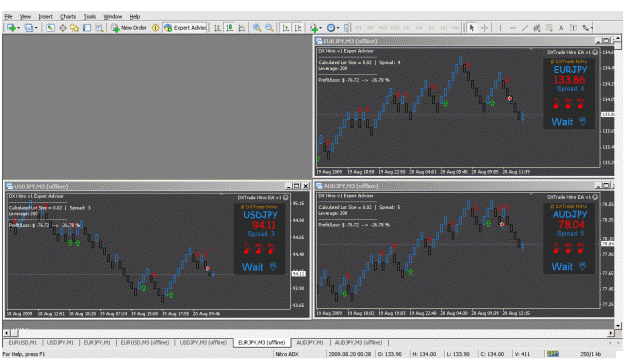Switch to EURJPY,M1 chart tab
Image resolution: width=625 pixels, height=360 pixels.
tap(97, 342)
